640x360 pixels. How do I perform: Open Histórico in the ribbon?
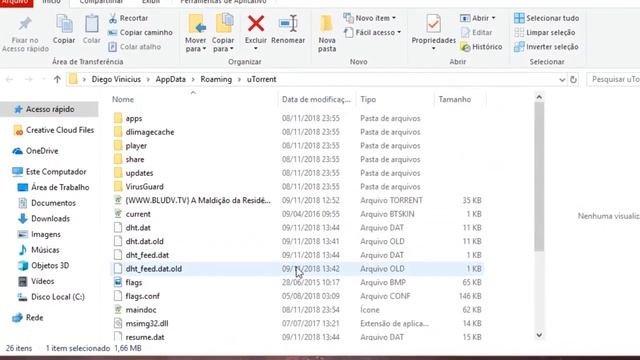481,47
